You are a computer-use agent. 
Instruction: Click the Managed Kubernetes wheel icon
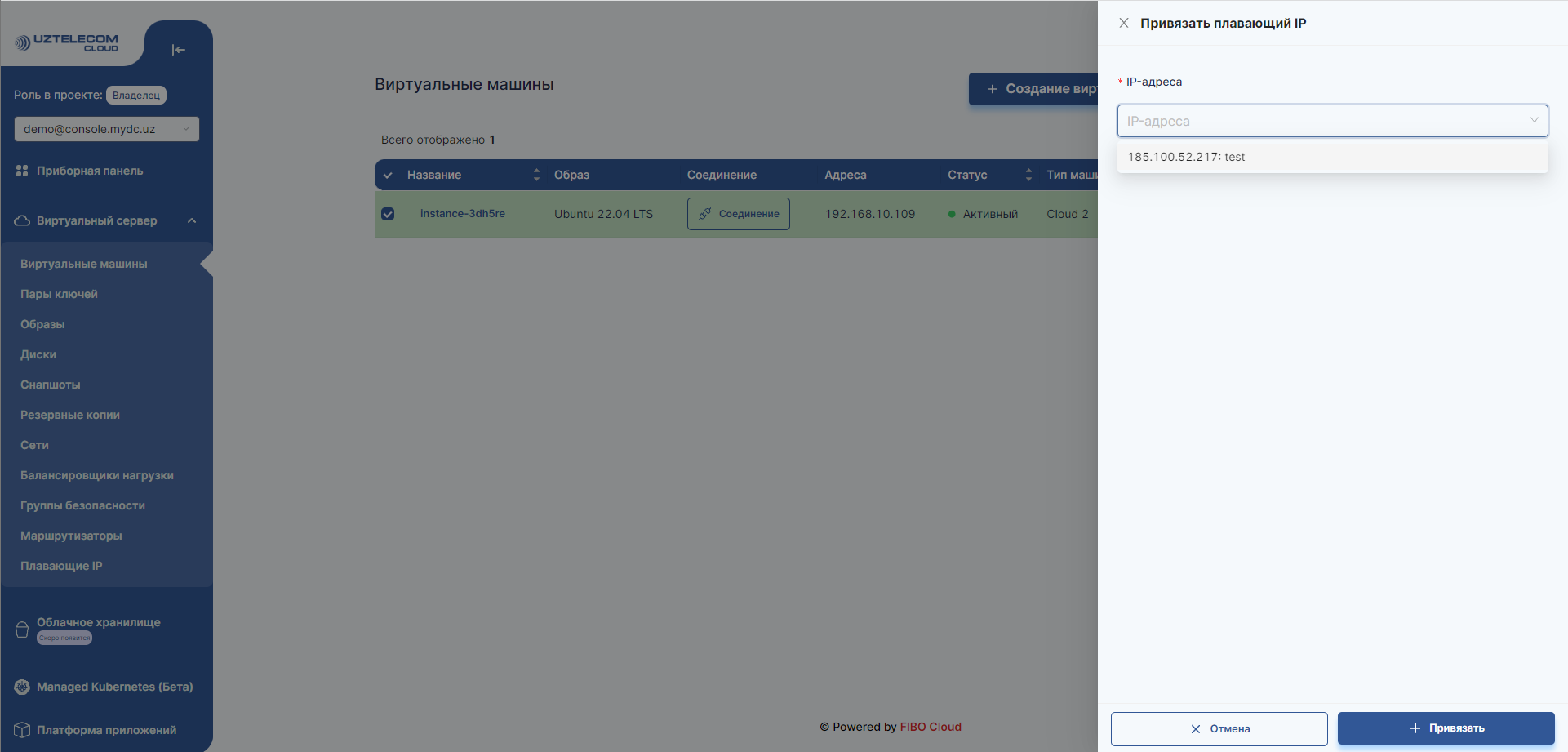click(x=22, y=687)
